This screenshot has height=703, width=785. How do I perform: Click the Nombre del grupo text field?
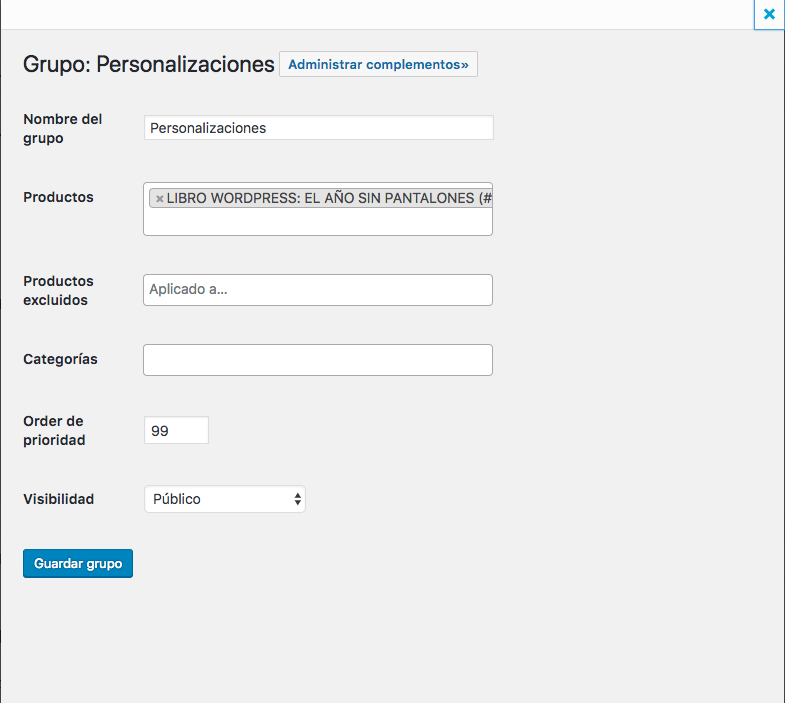(318, 128)
